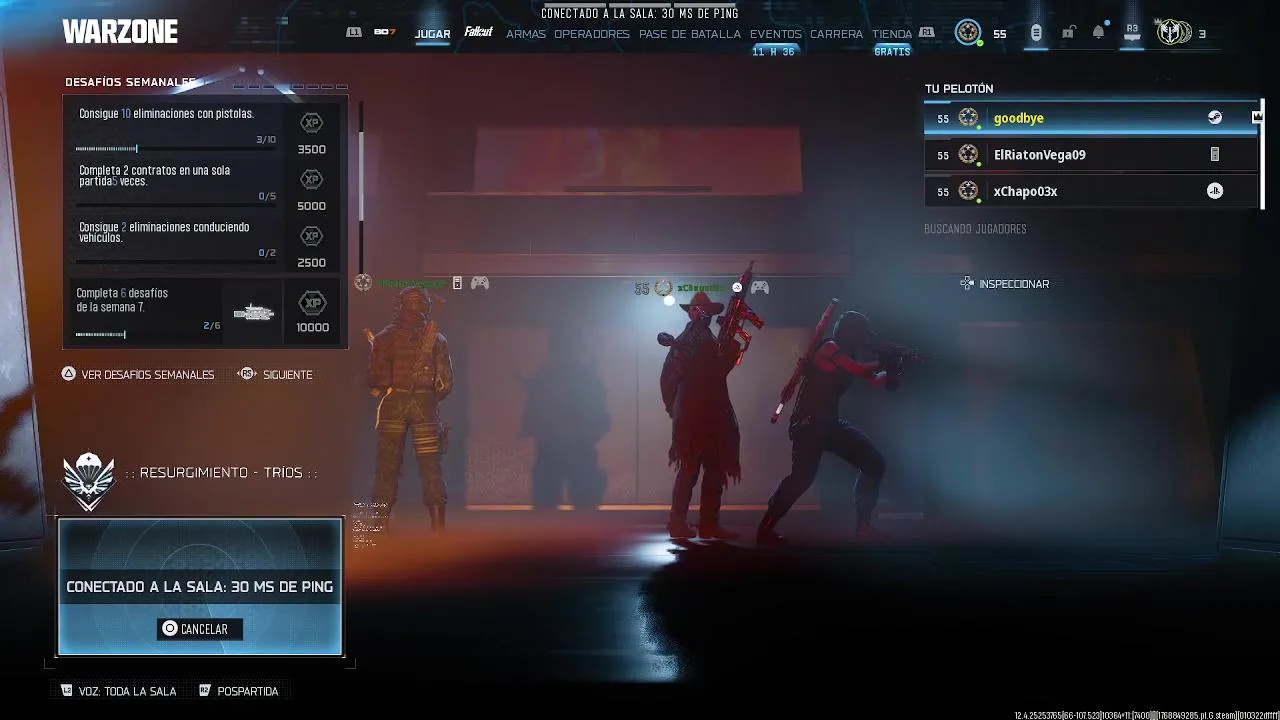Click the DESAFÍOS SEMANALES heading
The height and width of the screenshot is (720, 1280).
(x=130, y=82)
